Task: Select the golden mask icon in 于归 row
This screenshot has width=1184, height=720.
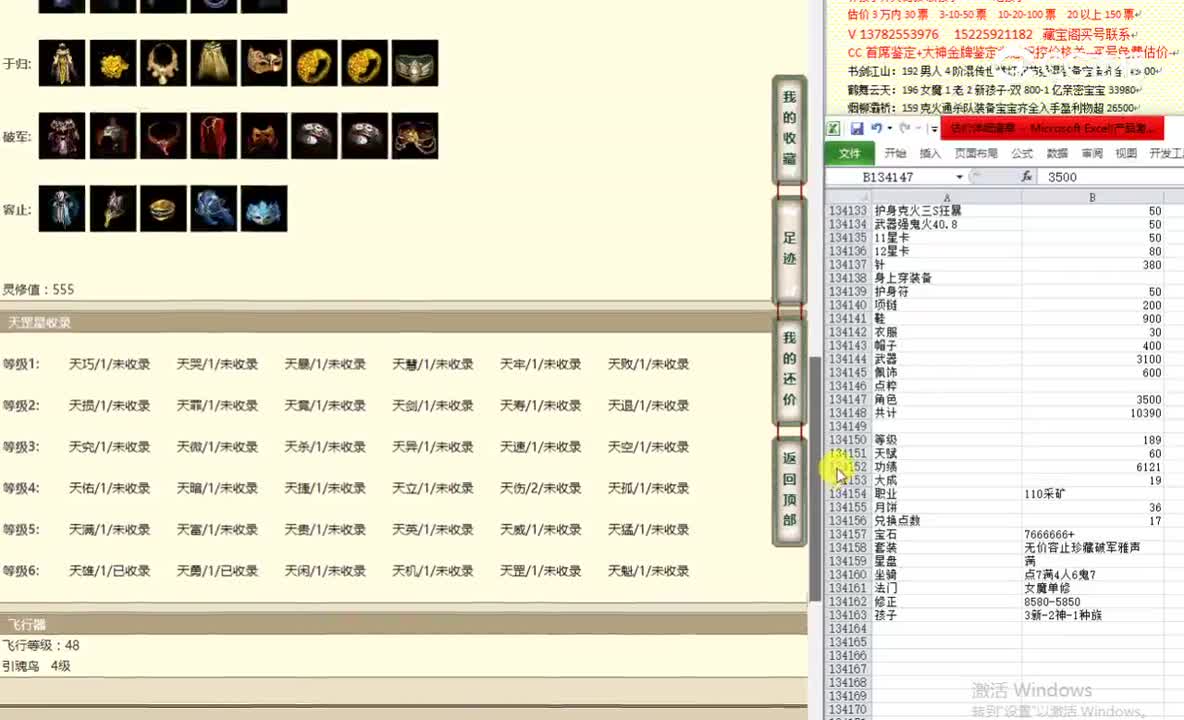Action: [264, 63]
